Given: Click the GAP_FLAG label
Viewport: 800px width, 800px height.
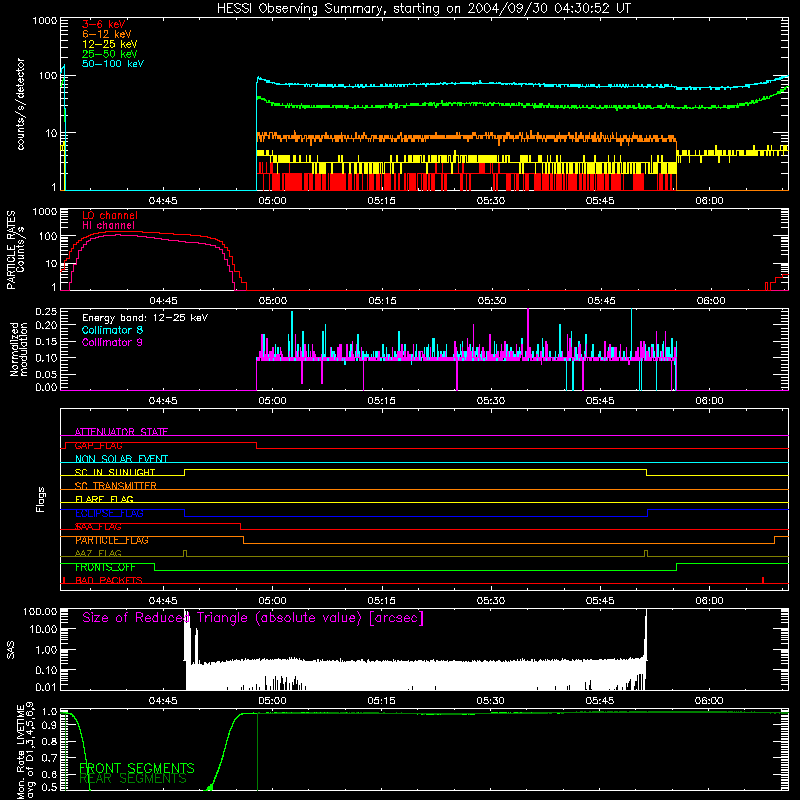Looking at the screenshot, I should 98,445.
